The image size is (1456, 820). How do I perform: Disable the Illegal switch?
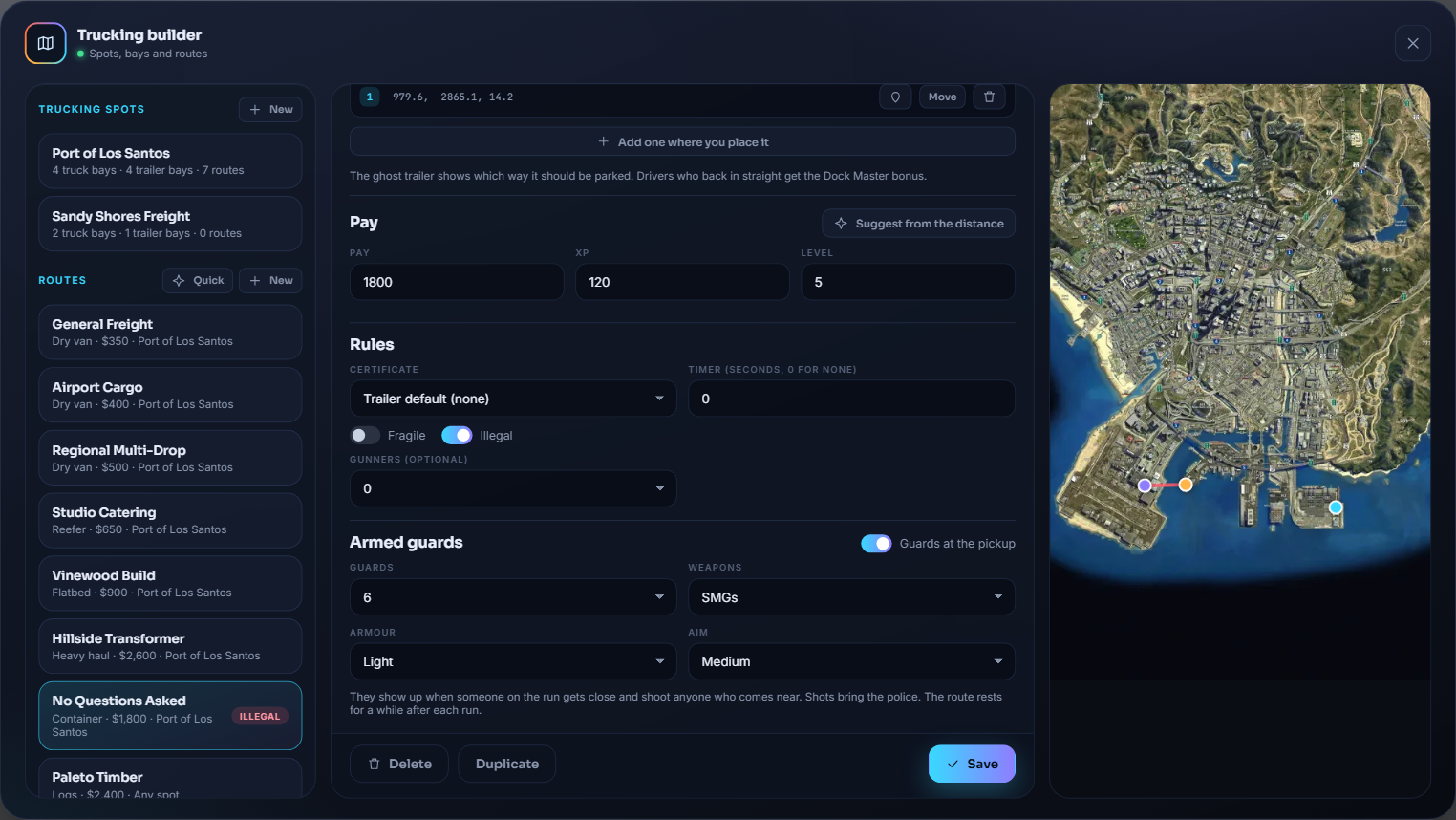click(x=457, y=436)
